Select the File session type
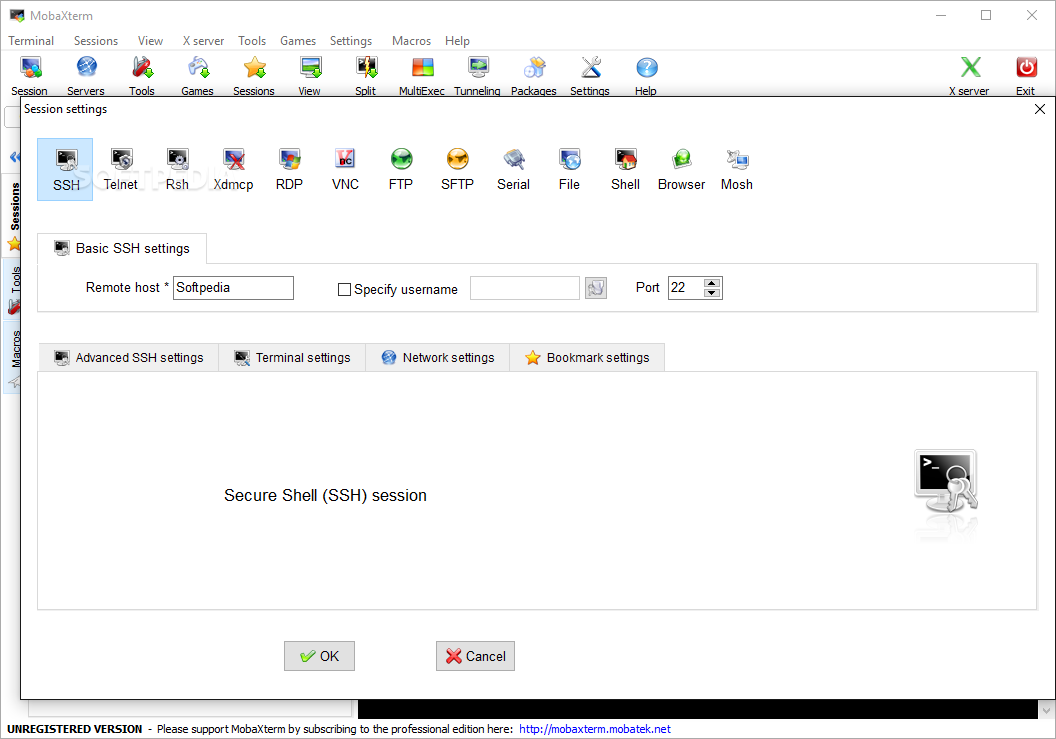Viewport: 1056px width, 739px height. pos(569,170)
